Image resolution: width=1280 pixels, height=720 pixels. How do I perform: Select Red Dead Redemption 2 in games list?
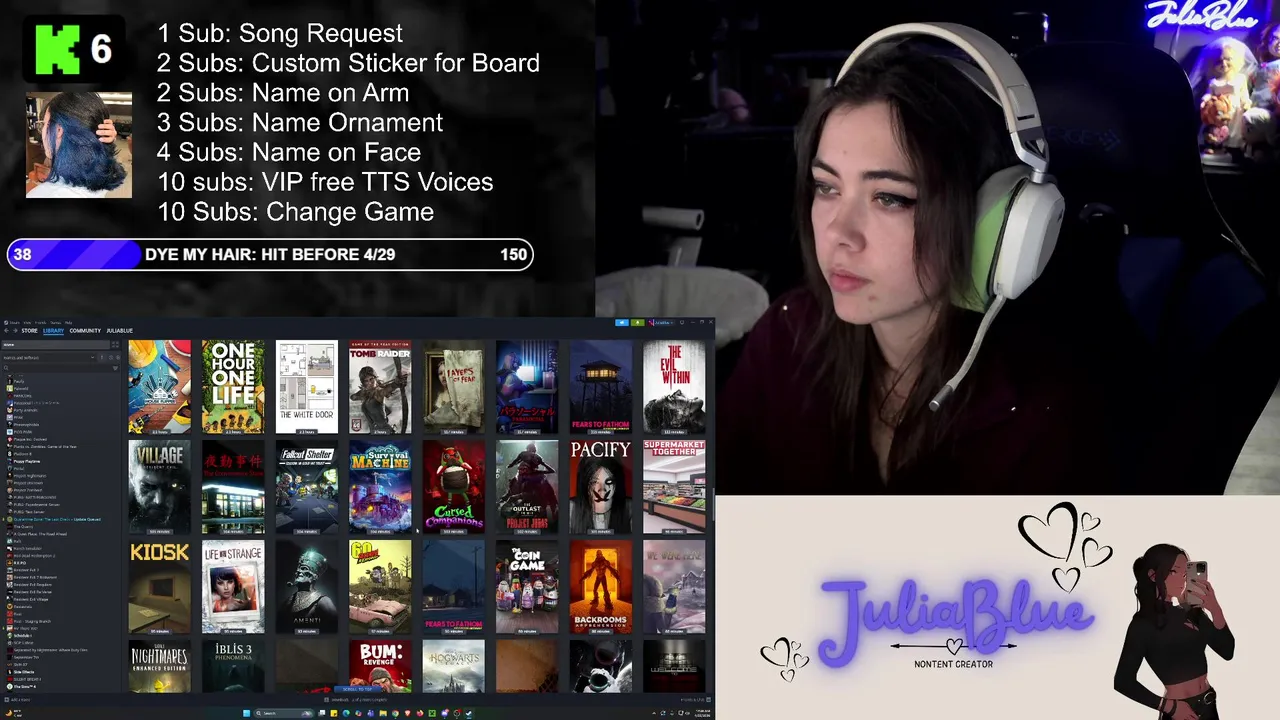(x=33, y=556)
